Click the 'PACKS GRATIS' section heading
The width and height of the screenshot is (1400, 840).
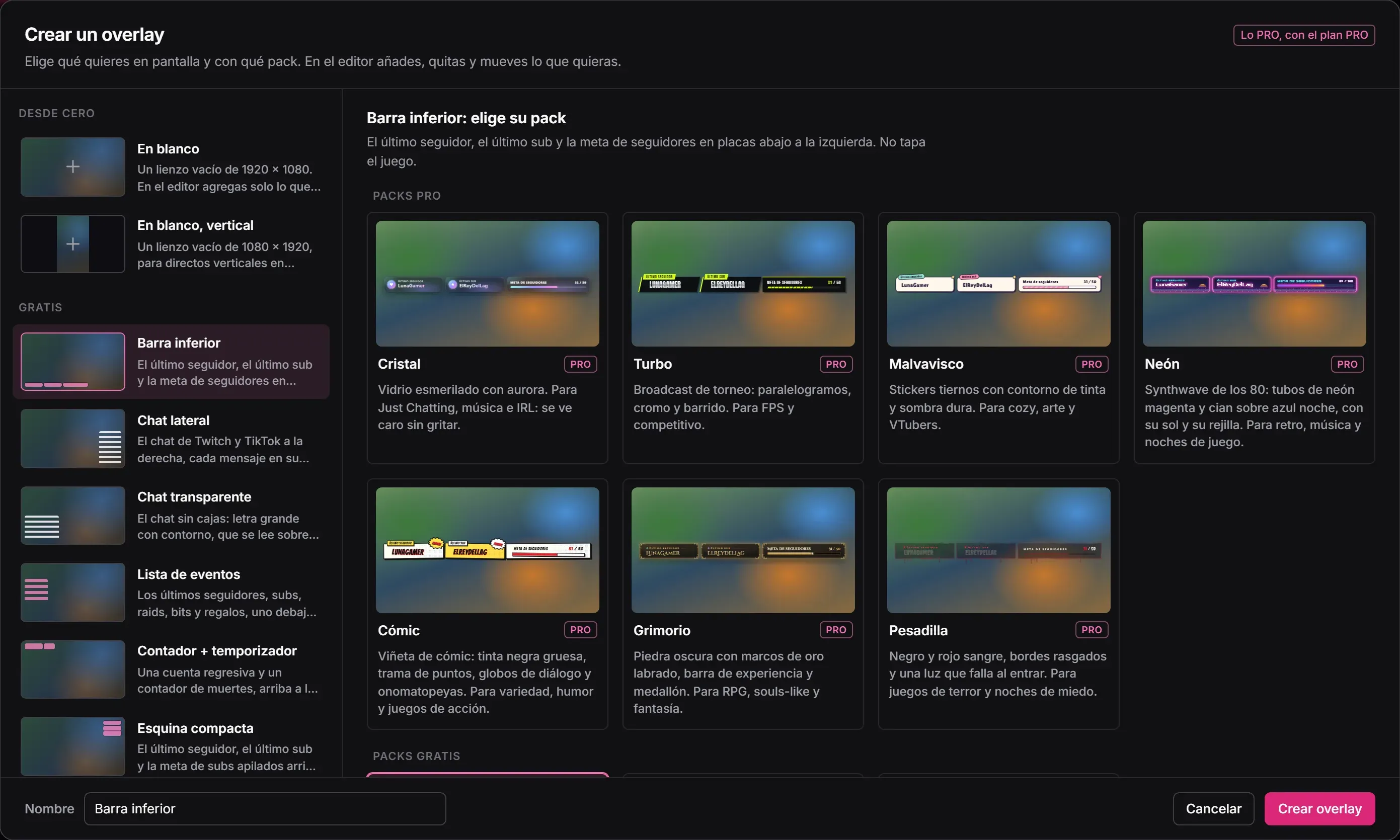pyautogui.click(x=416, y=756)
